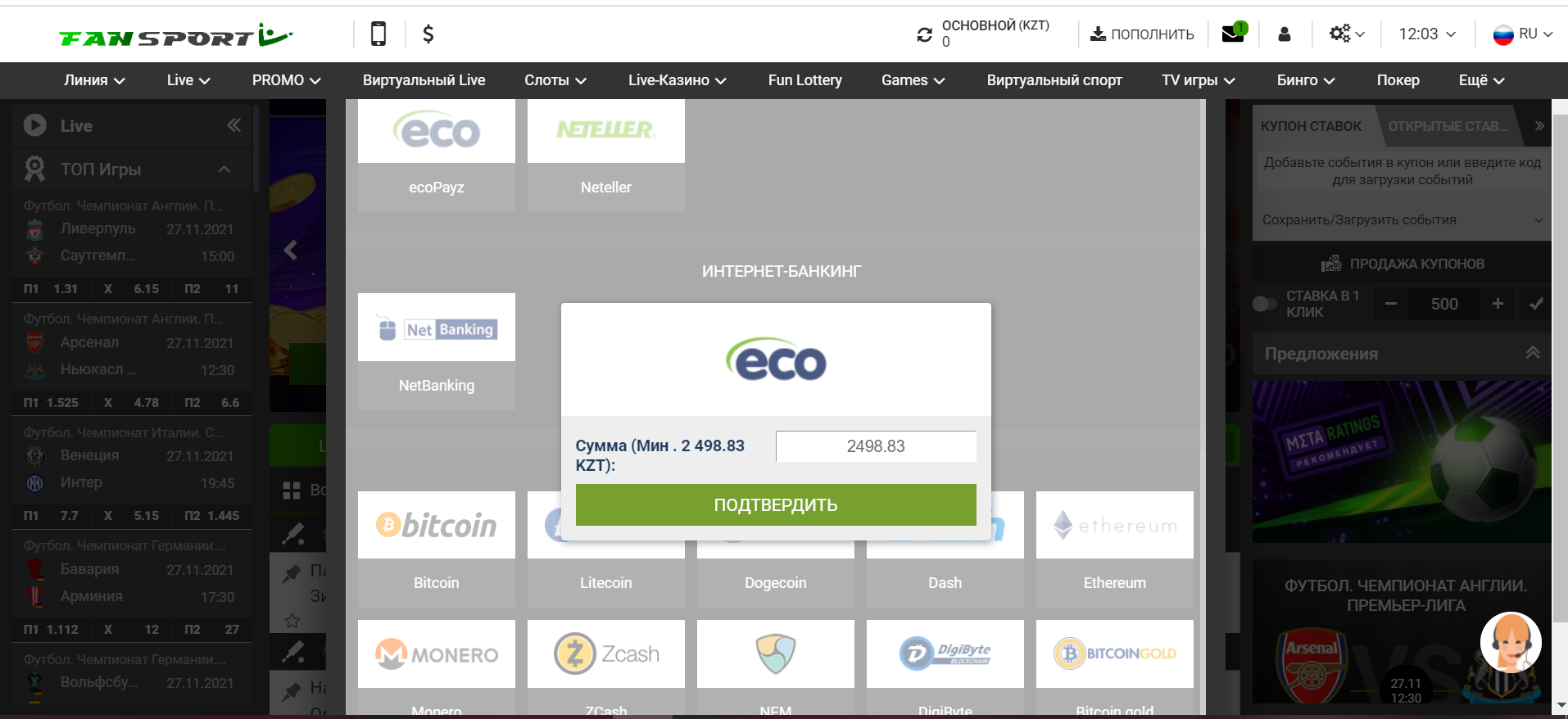Open the PROMO menu
The height and width of the screenshot is (719, 1568).
pos(286,80)
